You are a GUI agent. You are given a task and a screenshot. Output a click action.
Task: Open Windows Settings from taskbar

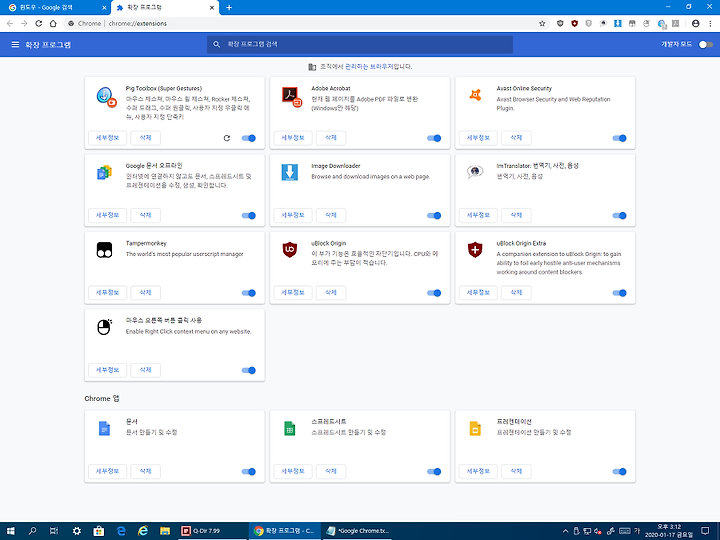pyautogui.click(x=77, y=531)
